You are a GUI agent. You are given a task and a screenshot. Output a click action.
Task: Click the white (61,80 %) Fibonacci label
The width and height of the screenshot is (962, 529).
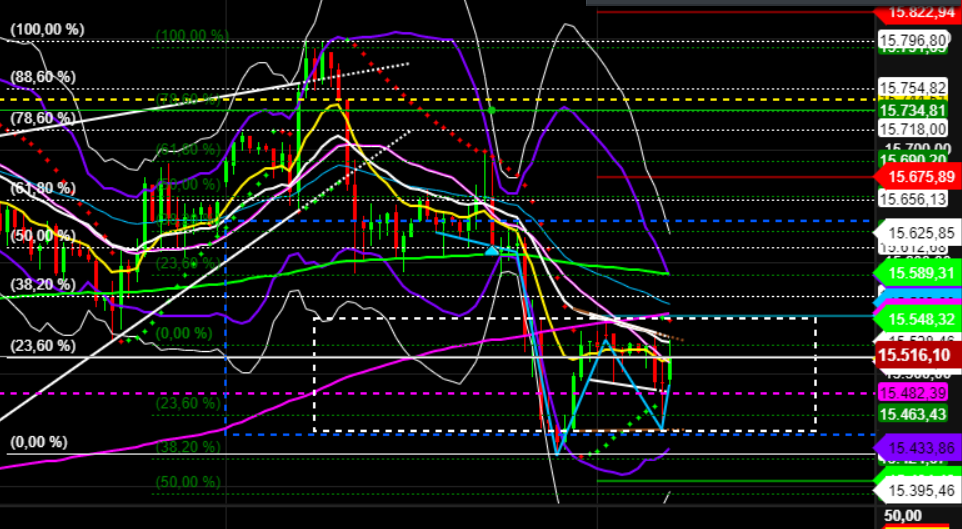coord(43,187)
